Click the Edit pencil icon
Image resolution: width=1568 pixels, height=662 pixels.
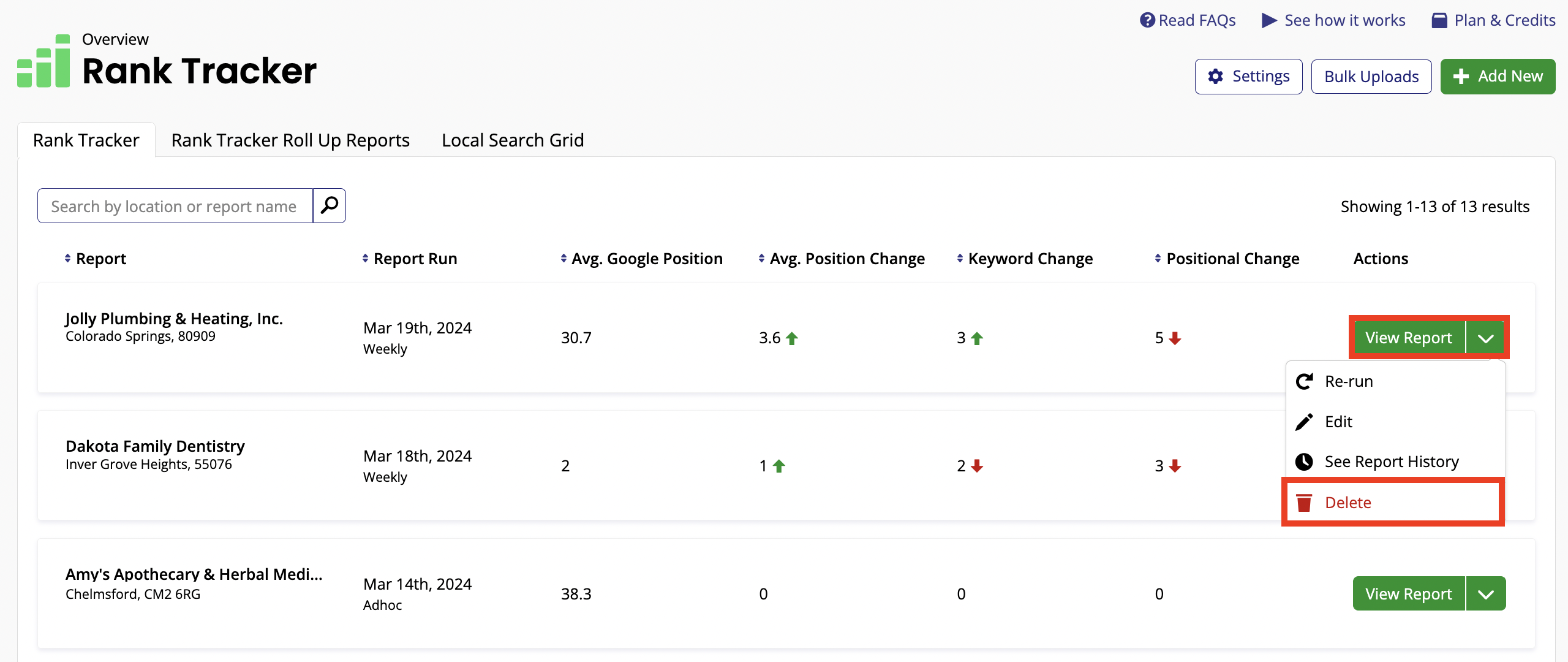[1304, 422]
